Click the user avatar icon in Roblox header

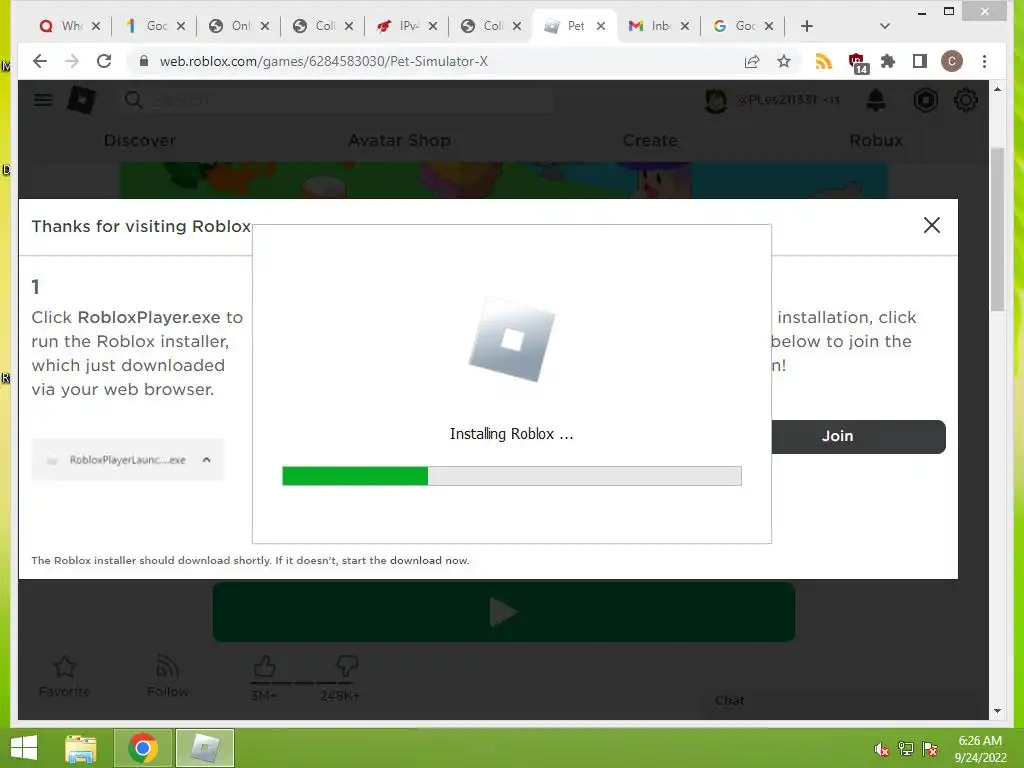[716, 101]
